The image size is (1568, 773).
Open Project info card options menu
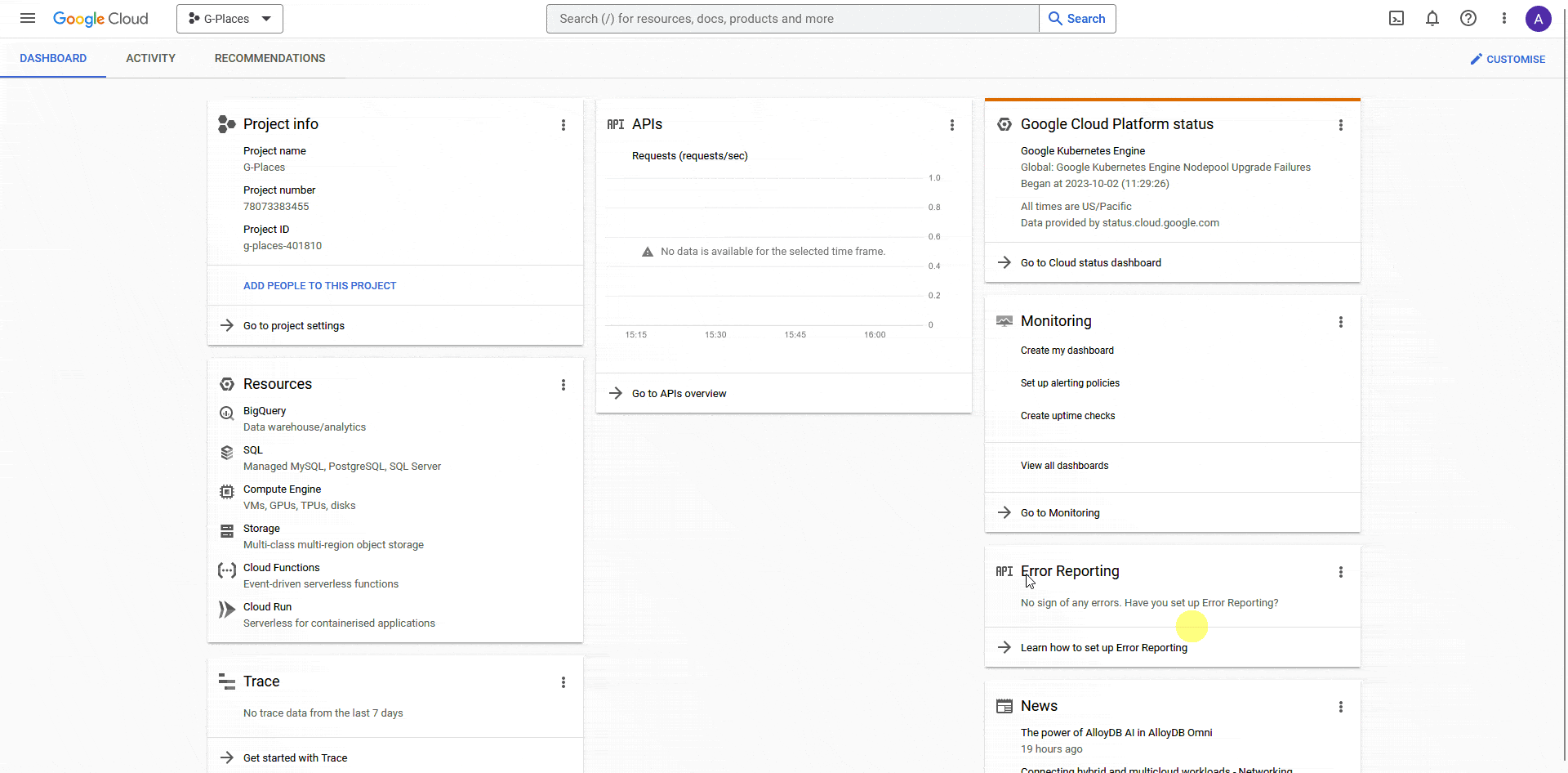coord(563,125)
